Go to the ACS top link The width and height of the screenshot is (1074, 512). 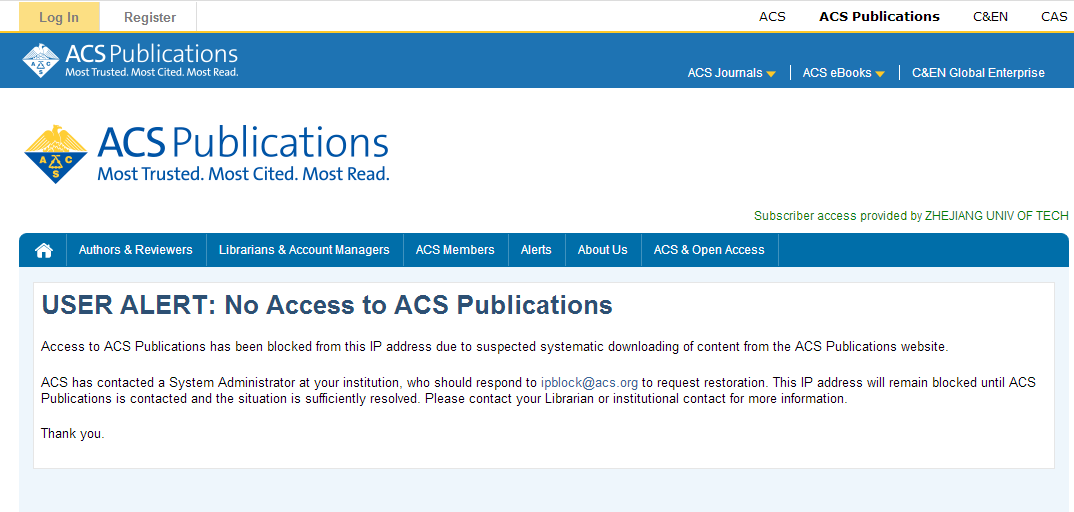[772, 16]
